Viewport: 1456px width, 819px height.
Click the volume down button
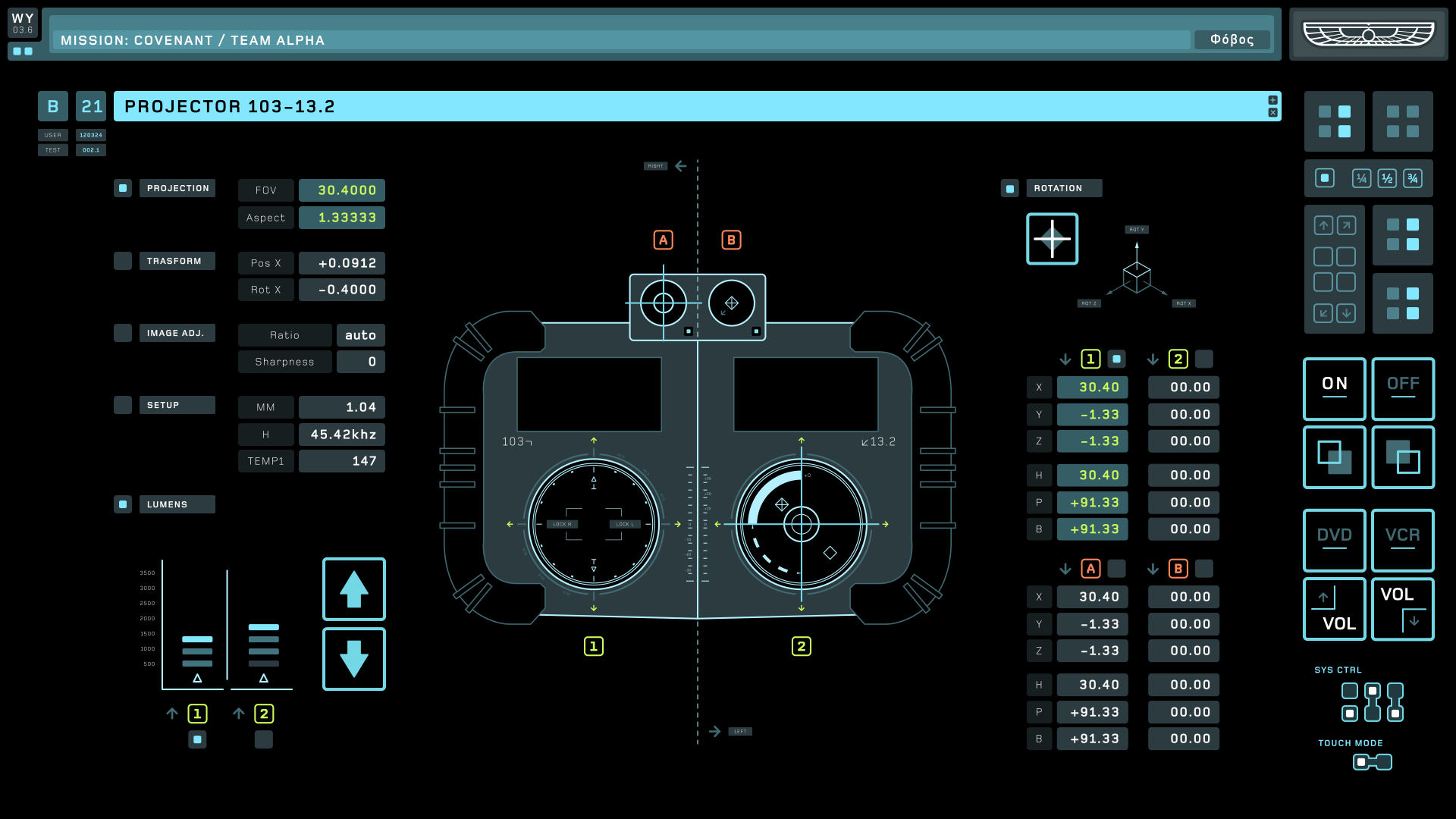coord(1402,609)
